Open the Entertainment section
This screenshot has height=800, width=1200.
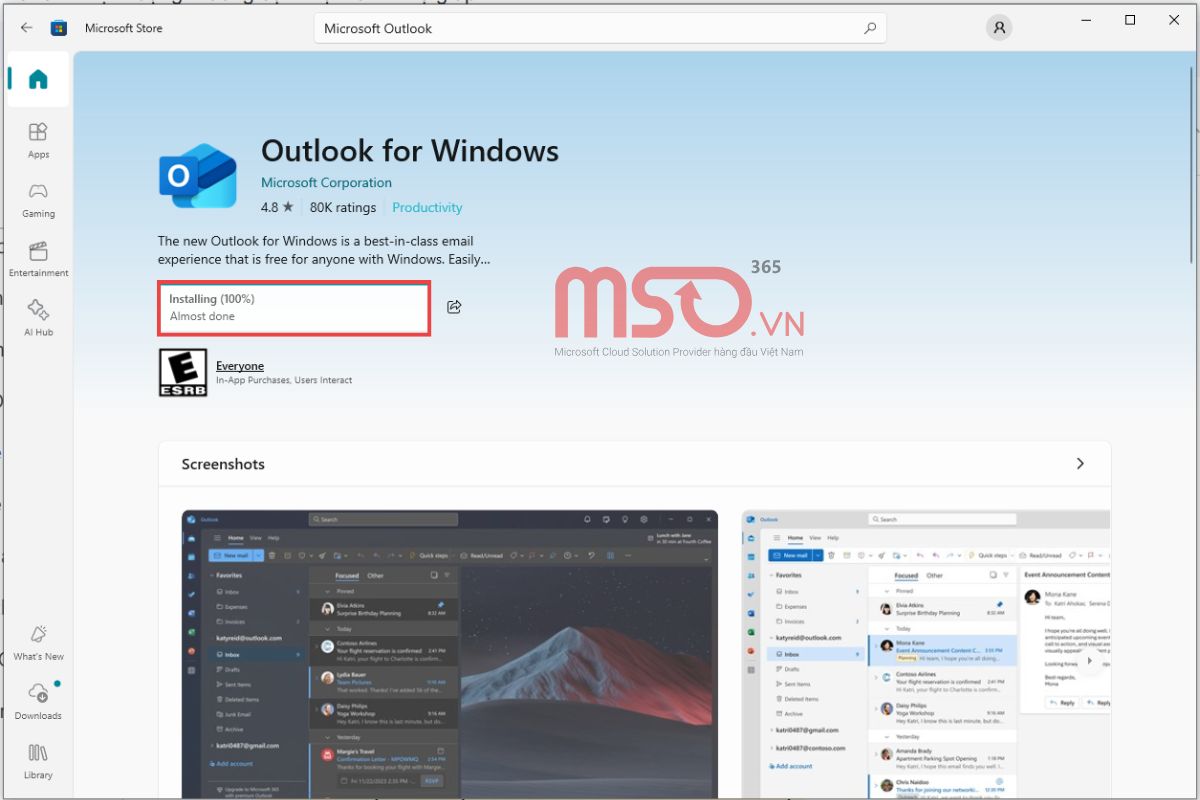point(38,258)
